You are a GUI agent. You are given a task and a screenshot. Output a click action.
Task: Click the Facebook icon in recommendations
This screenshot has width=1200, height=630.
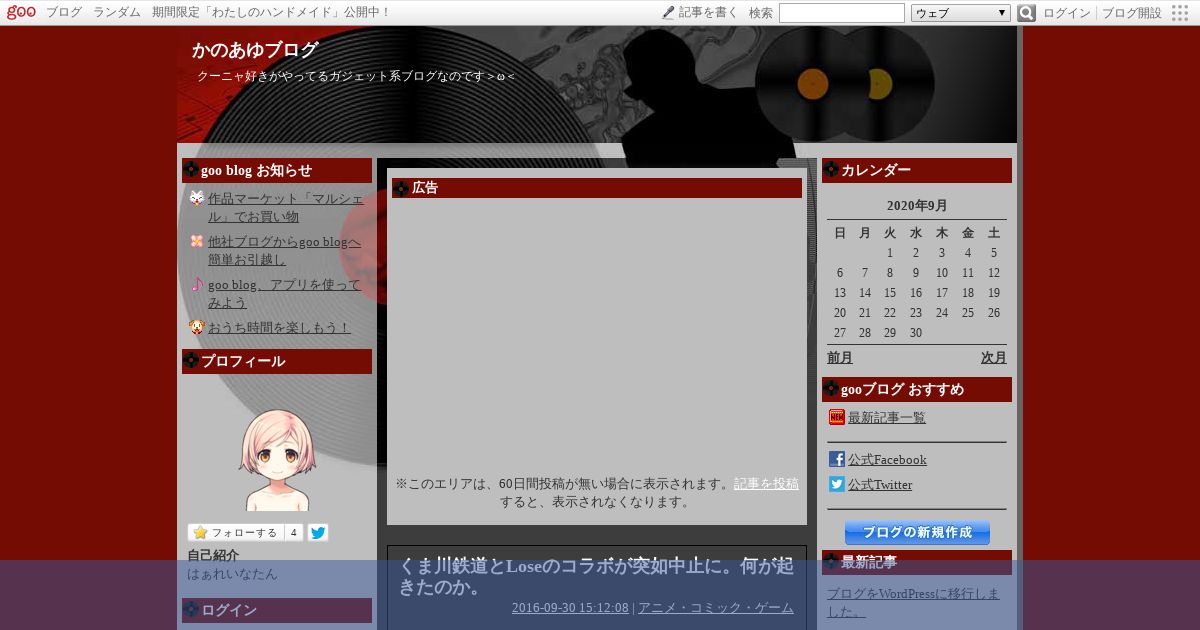[837, 459]
